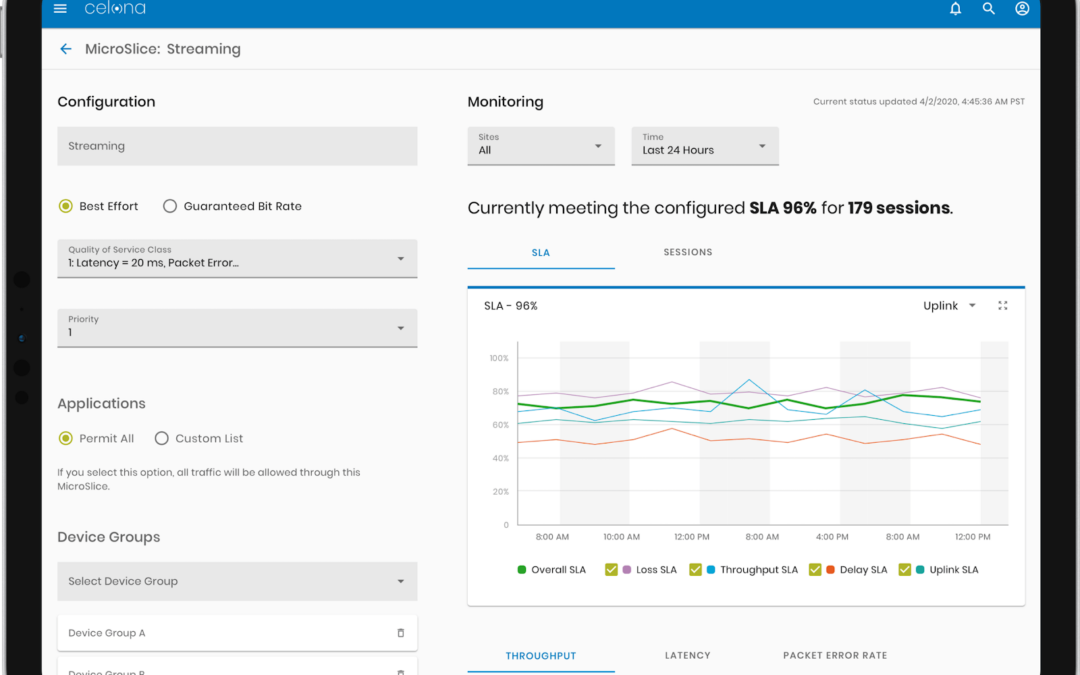
Task: Click the purple Loss SLA legend dot
Action: [627, 570]
